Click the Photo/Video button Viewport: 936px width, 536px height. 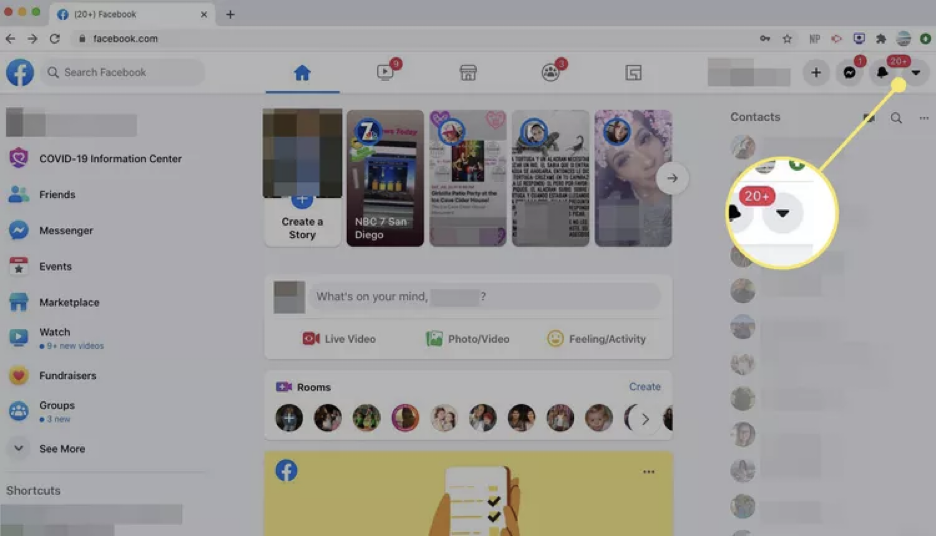tap(467, 339)
